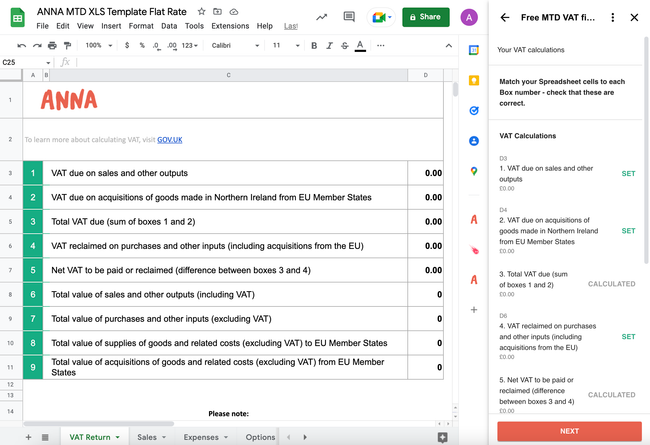This screenshot has height=445, width=650.
Task: Open the Extensions menu
Action: [x=230, y=26]
